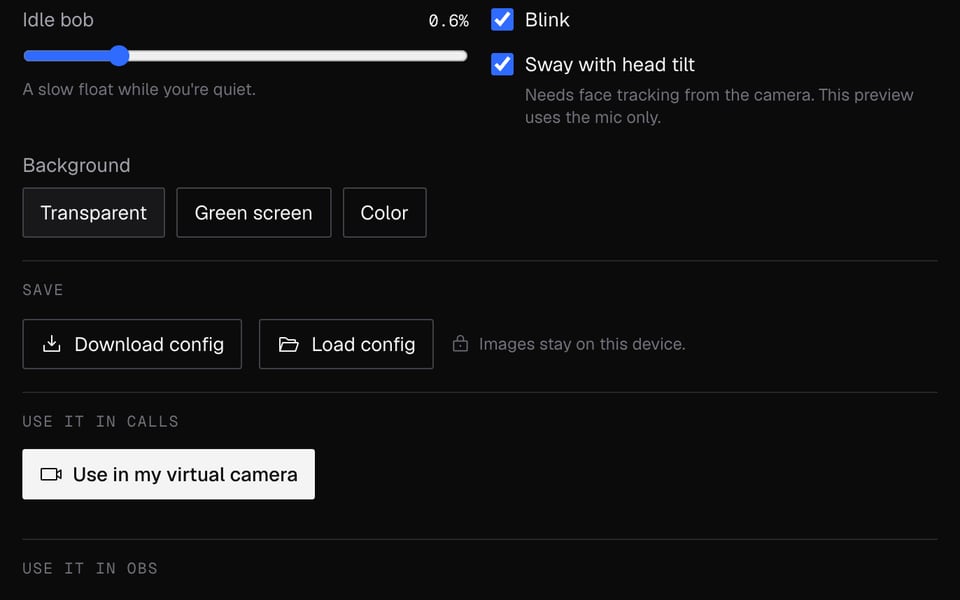Pick the Color background option
Viewport: 960px width, 600px height.
pyautogui.click(x=384, y=212)
